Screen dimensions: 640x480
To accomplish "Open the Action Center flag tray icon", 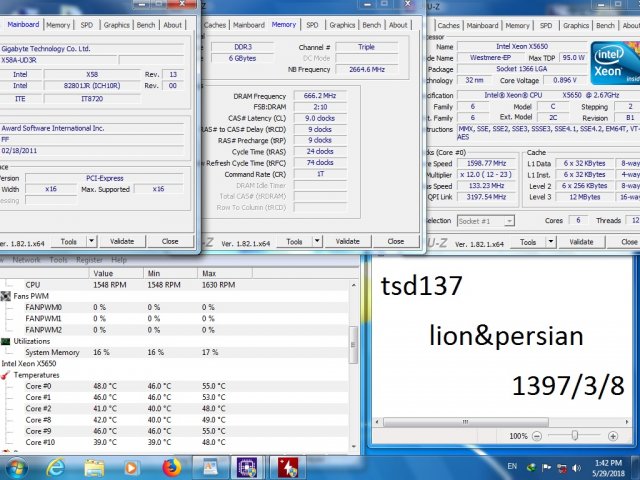I will coord(547,467).
